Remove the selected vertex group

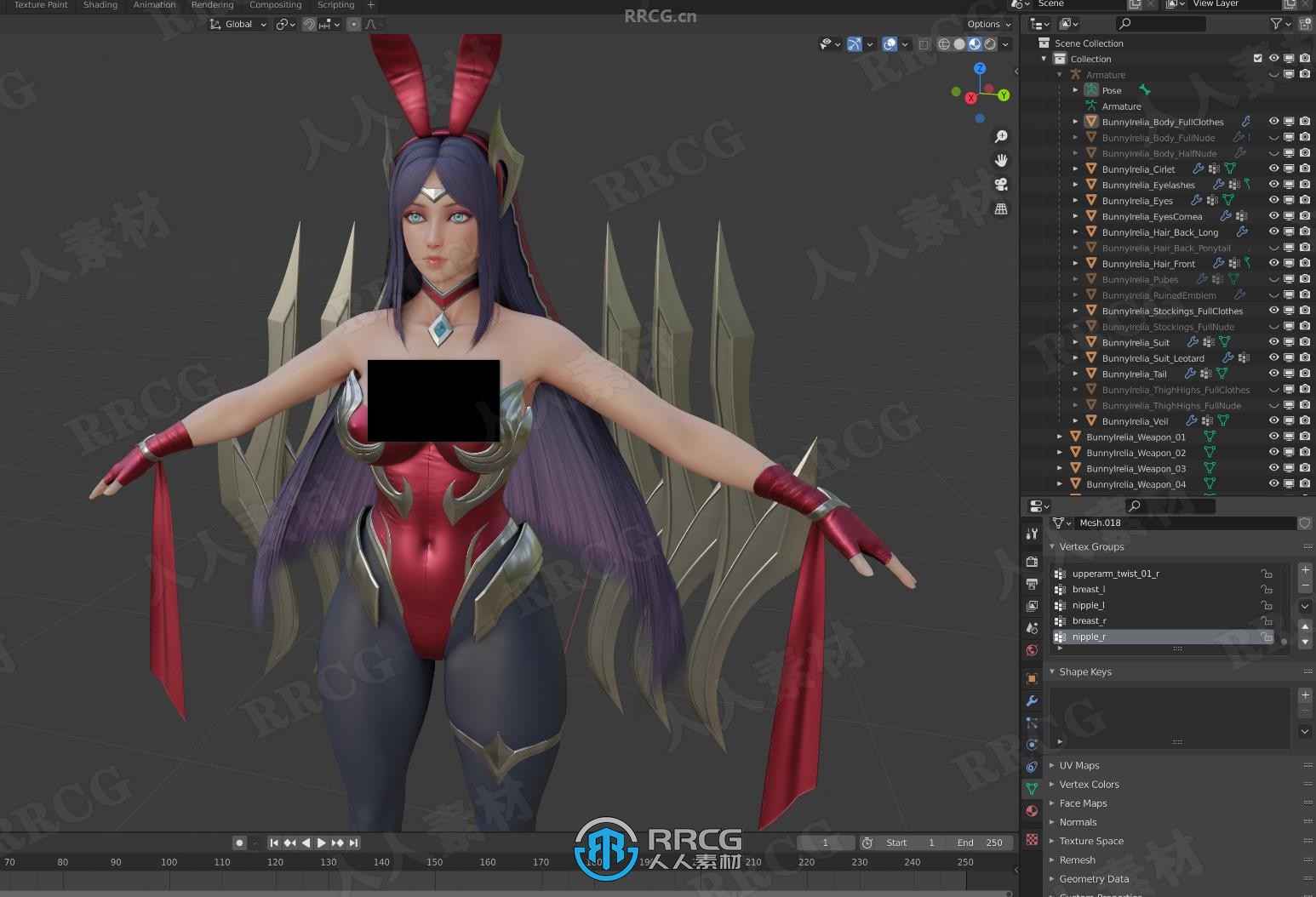[x=1305, y=586]
